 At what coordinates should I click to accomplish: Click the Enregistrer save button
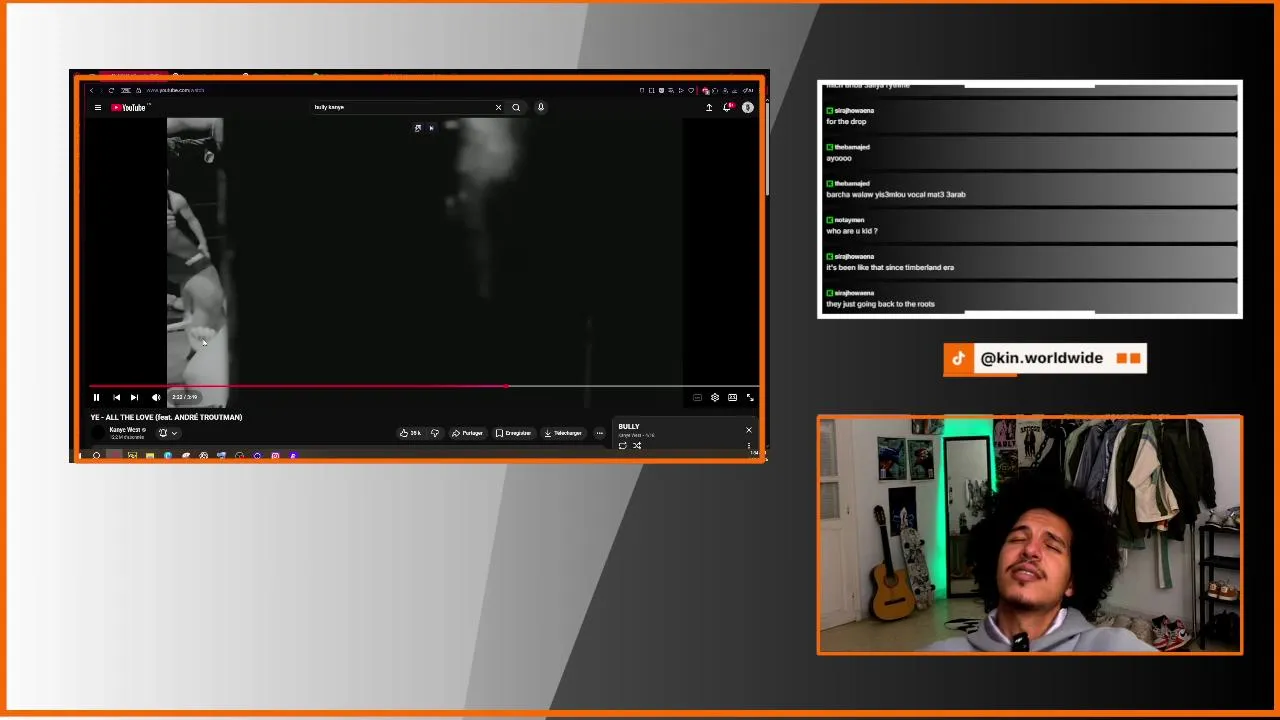click(x=513, y=433)
